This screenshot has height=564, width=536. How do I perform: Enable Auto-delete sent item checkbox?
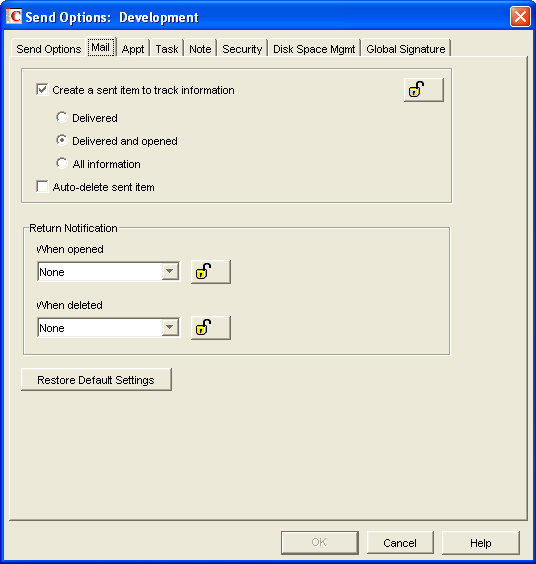(x=42, y=187)
